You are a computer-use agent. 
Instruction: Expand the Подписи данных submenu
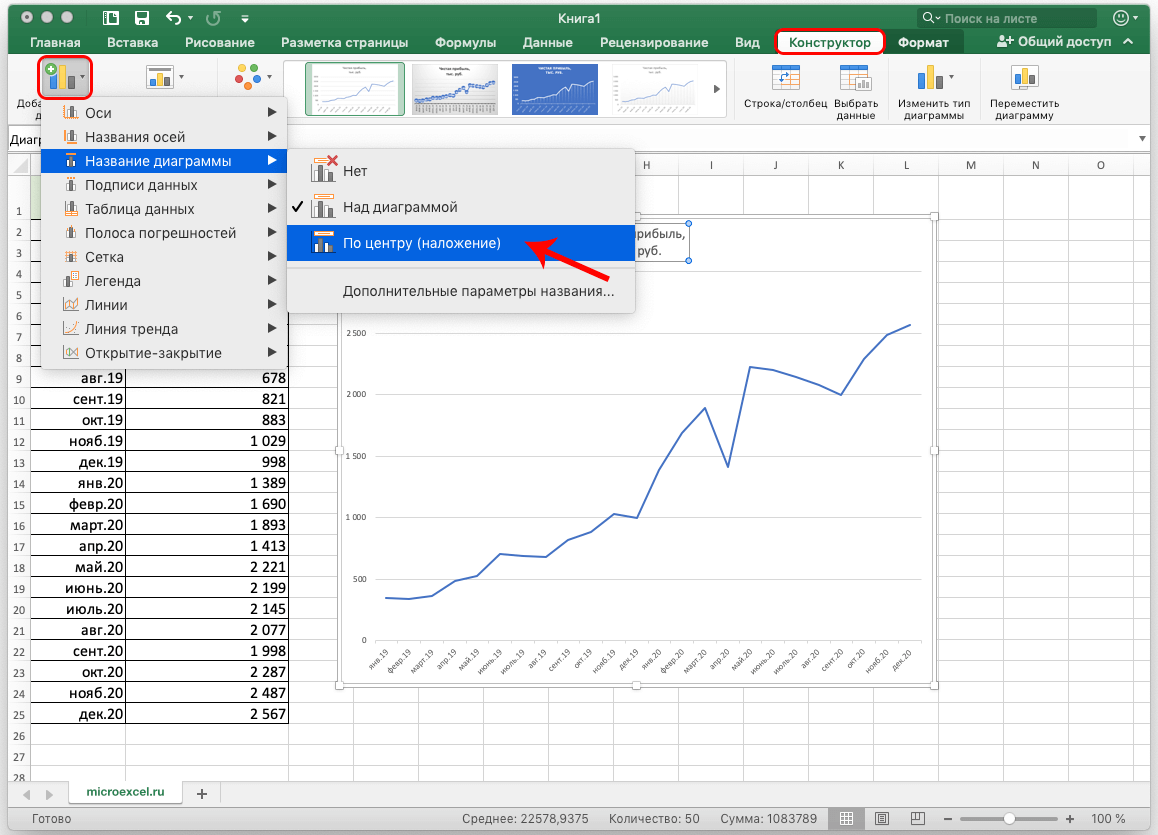pos(164,185)
